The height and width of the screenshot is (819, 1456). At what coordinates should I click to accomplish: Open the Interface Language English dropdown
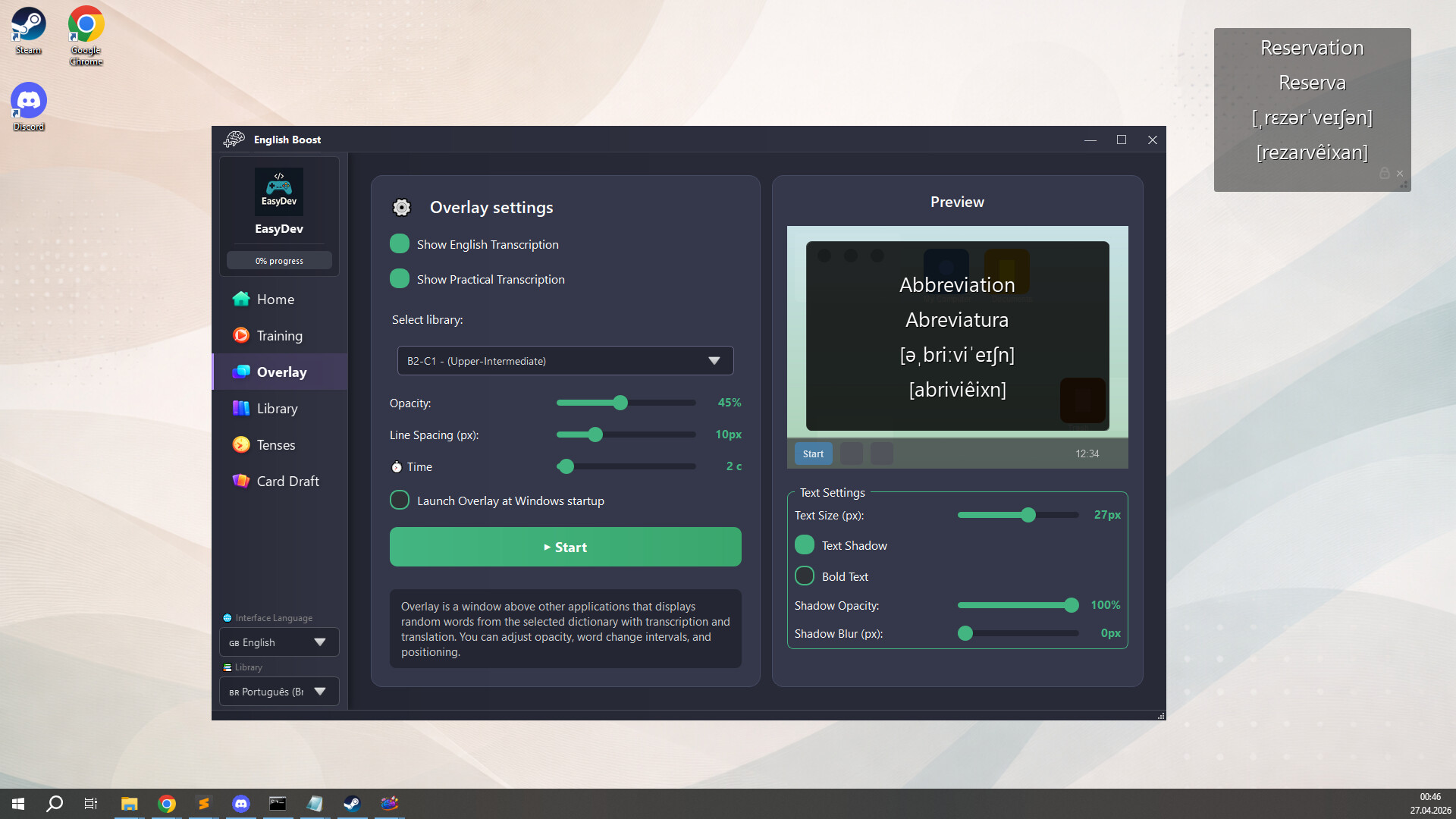[x=278, y=642]
